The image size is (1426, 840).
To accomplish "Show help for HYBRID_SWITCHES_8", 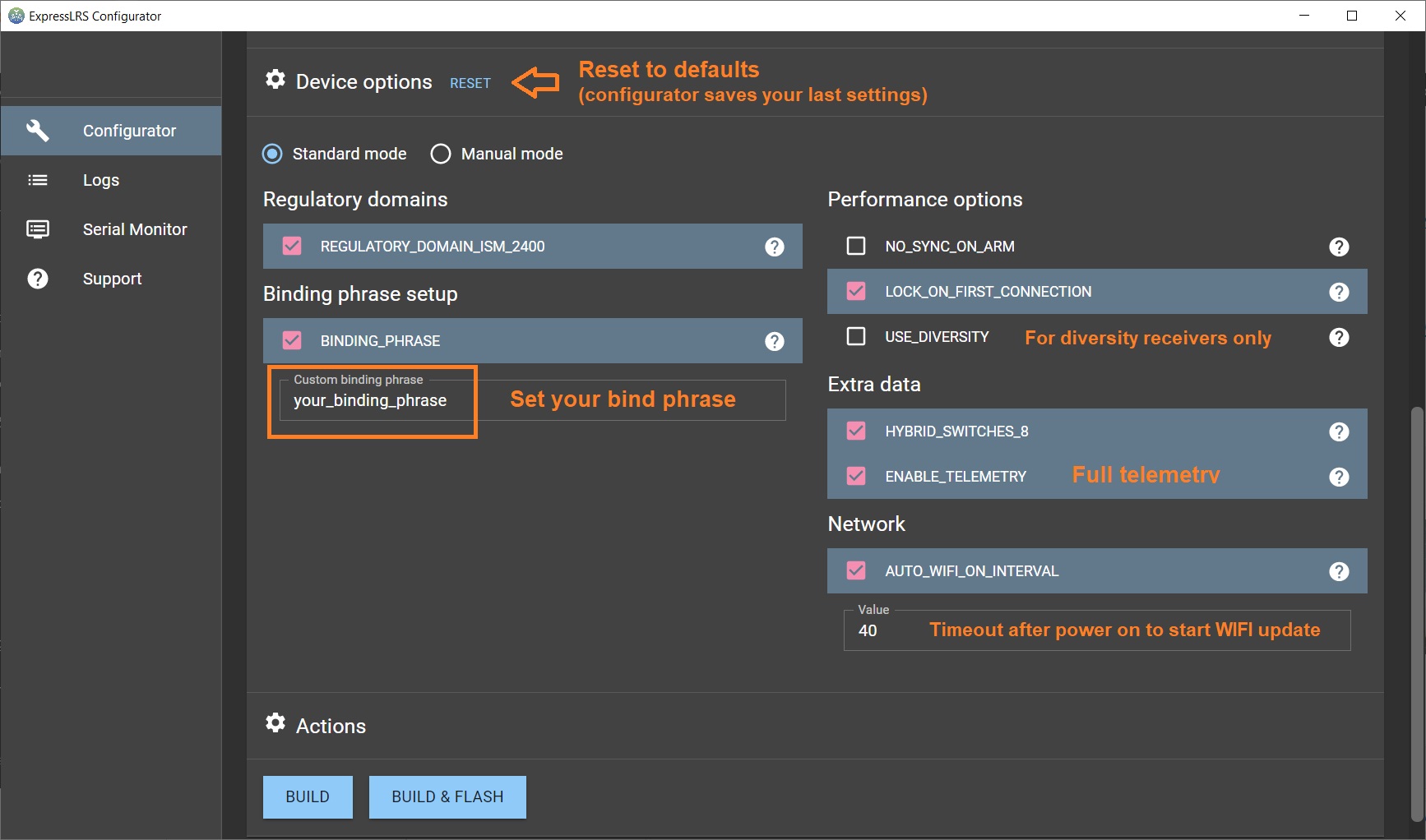I will coord(1339,432).
